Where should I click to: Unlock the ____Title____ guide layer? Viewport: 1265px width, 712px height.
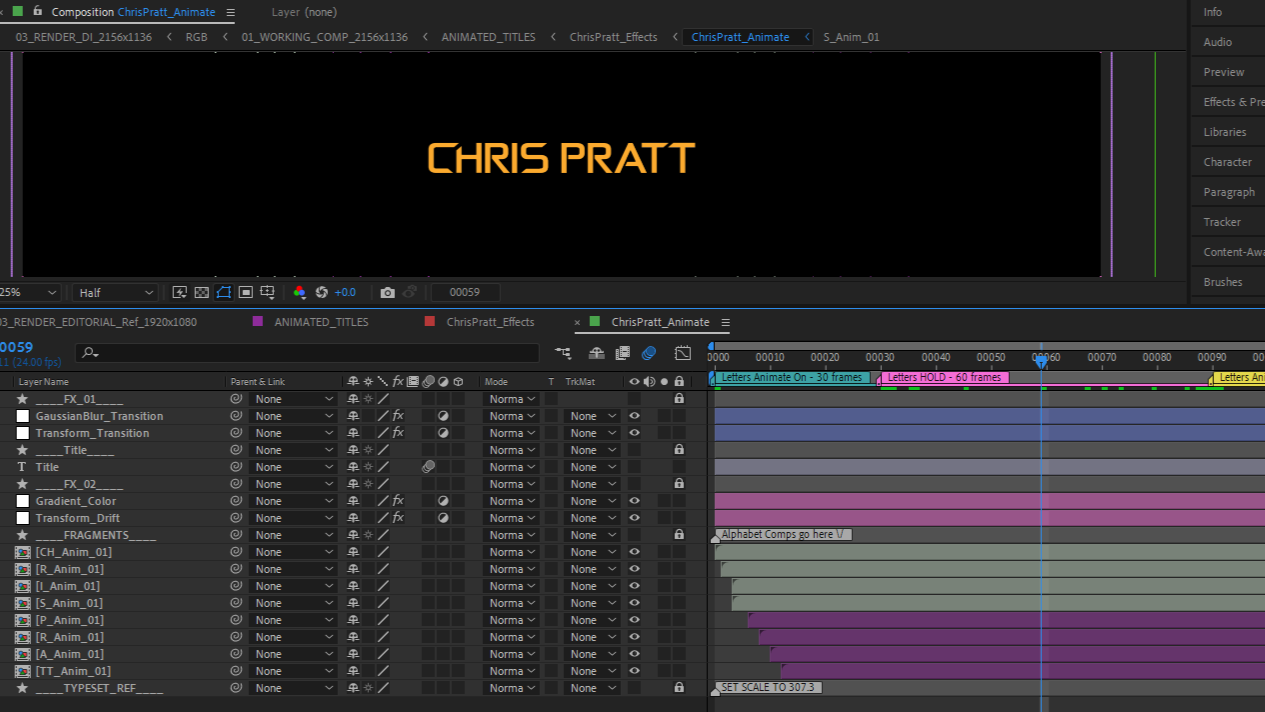click(x=679, y=450)
